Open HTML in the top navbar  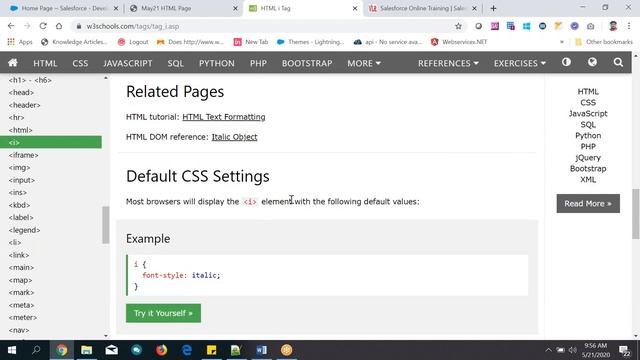click(x=45, y=63)
